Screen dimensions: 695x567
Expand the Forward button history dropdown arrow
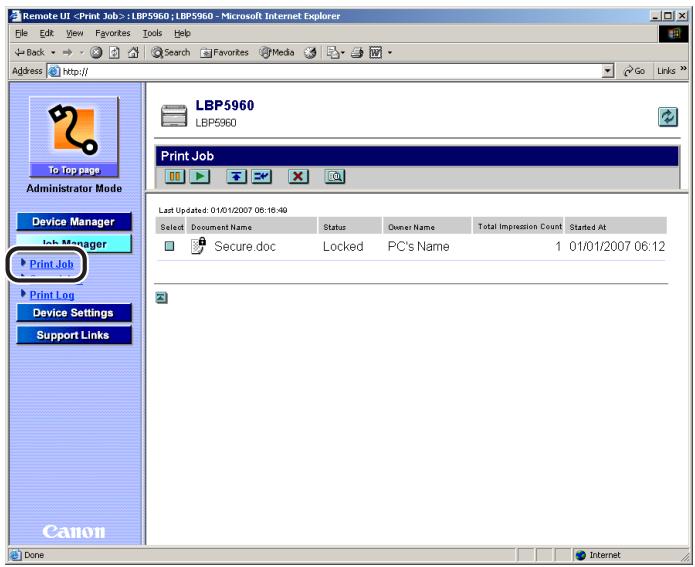[x=82, y=53]
